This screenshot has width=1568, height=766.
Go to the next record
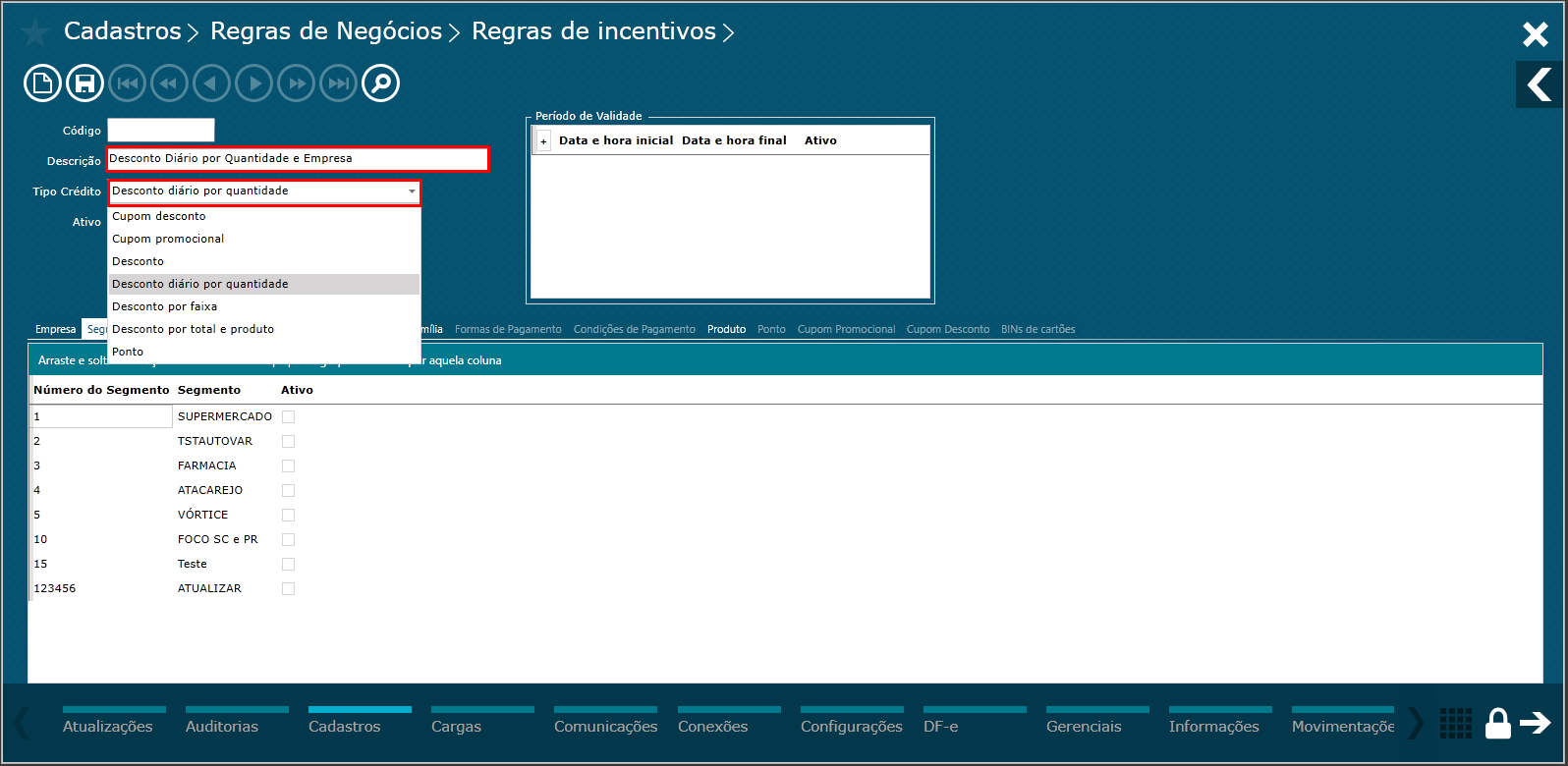tap(254, 83)
